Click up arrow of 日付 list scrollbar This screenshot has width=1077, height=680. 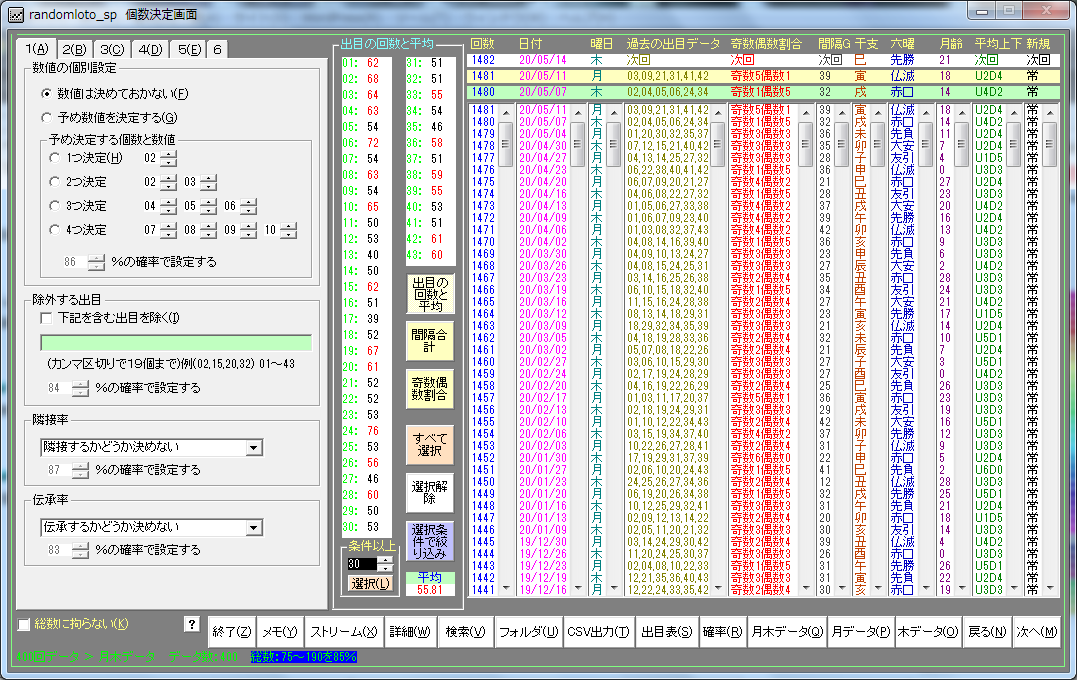[x=578, y=112]
